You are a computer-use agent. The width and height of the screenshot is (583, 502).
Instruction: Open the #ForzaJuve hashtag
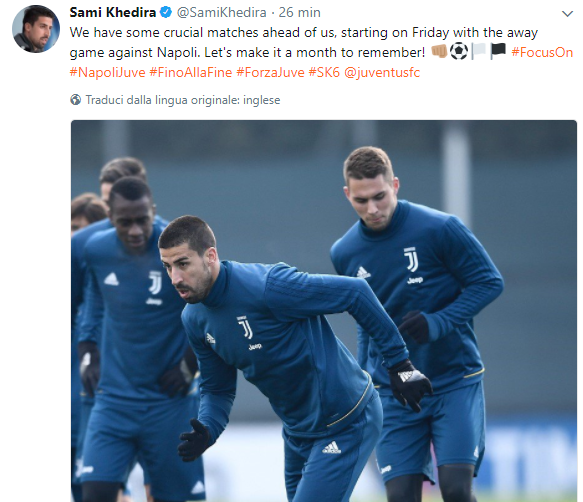[270, 72]
